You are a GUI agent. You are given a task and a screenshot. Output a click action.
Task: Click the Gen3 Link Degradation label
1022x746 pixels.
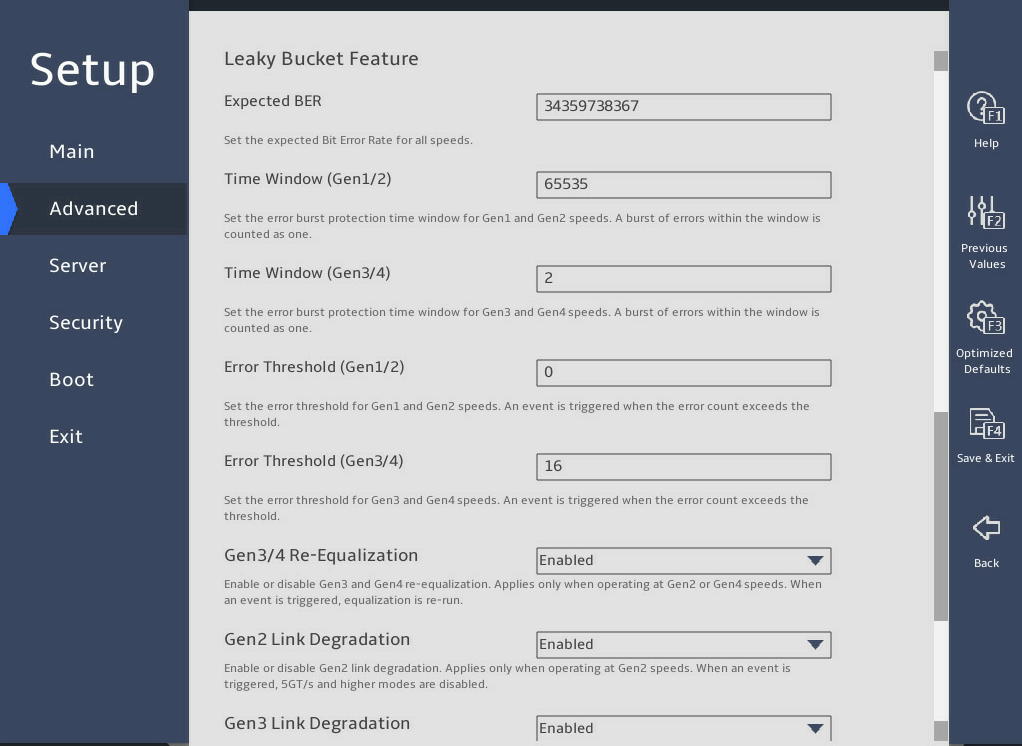click(317, 723)
